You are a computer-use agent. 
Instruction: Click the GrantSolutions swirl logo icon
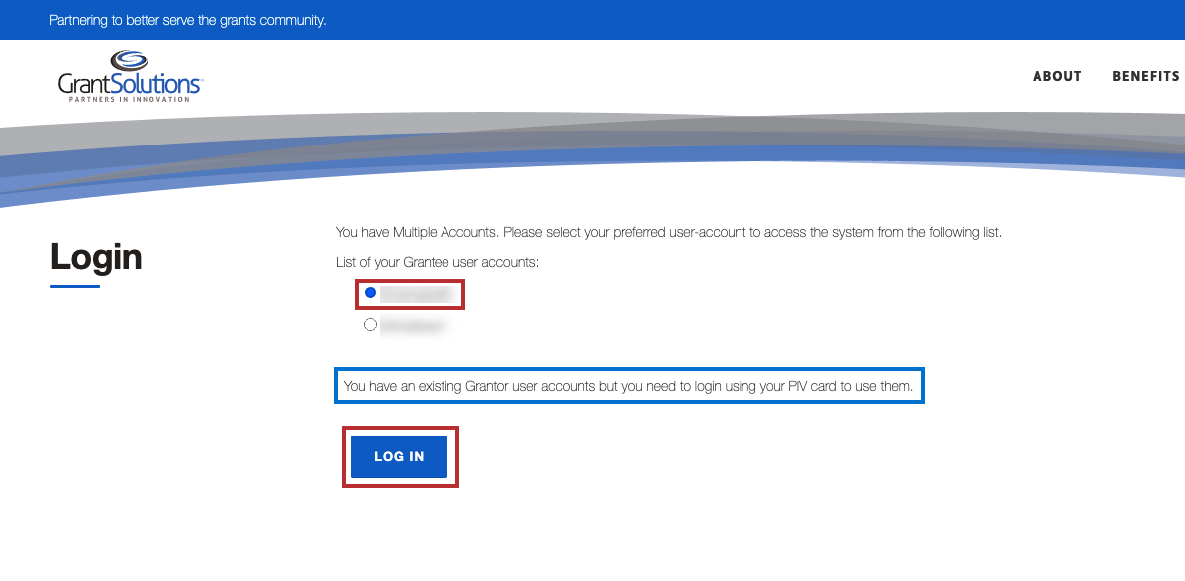[x=130, y=62]
